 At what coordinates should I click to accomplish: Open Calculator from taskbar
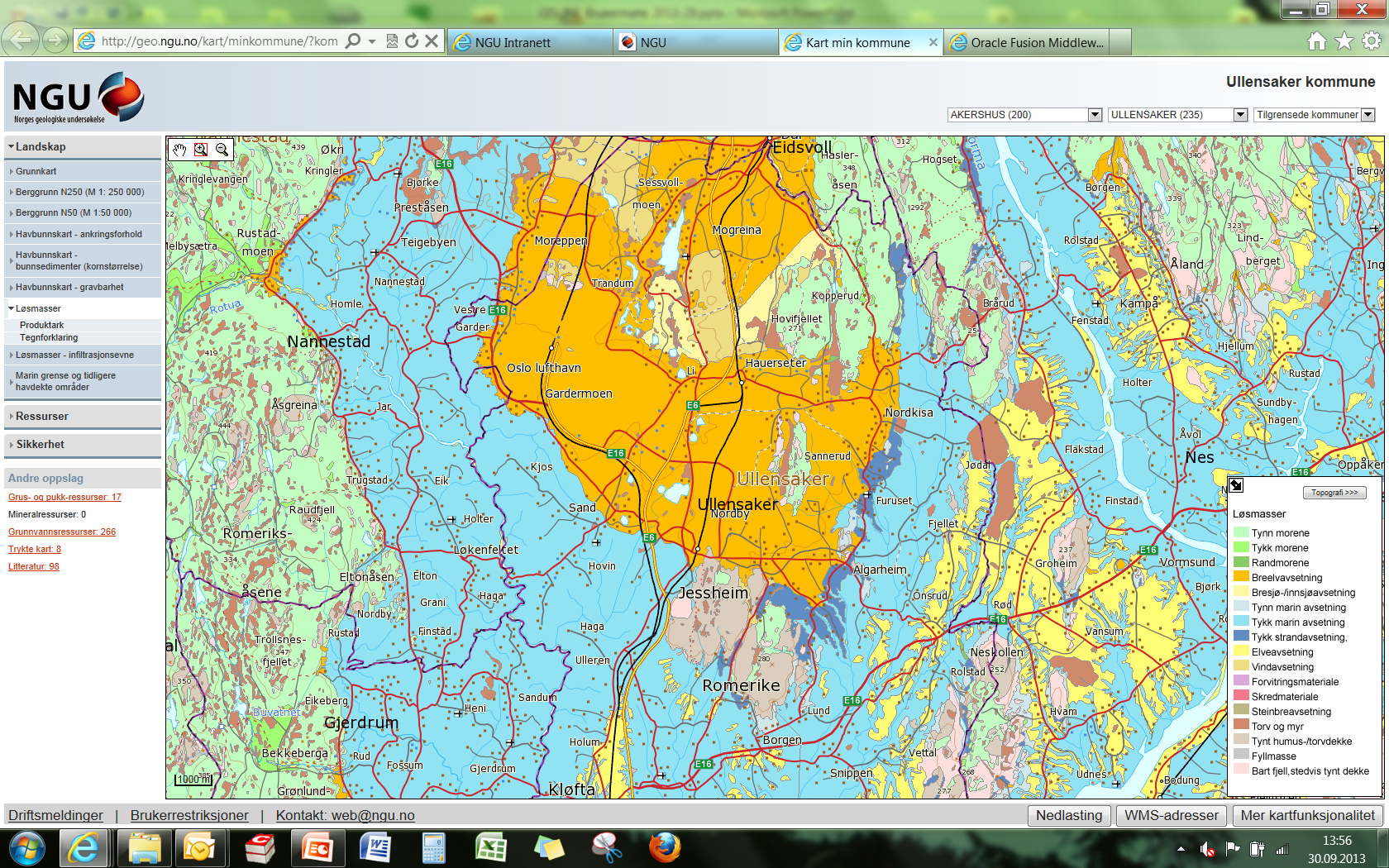click(x=433, y=848)
